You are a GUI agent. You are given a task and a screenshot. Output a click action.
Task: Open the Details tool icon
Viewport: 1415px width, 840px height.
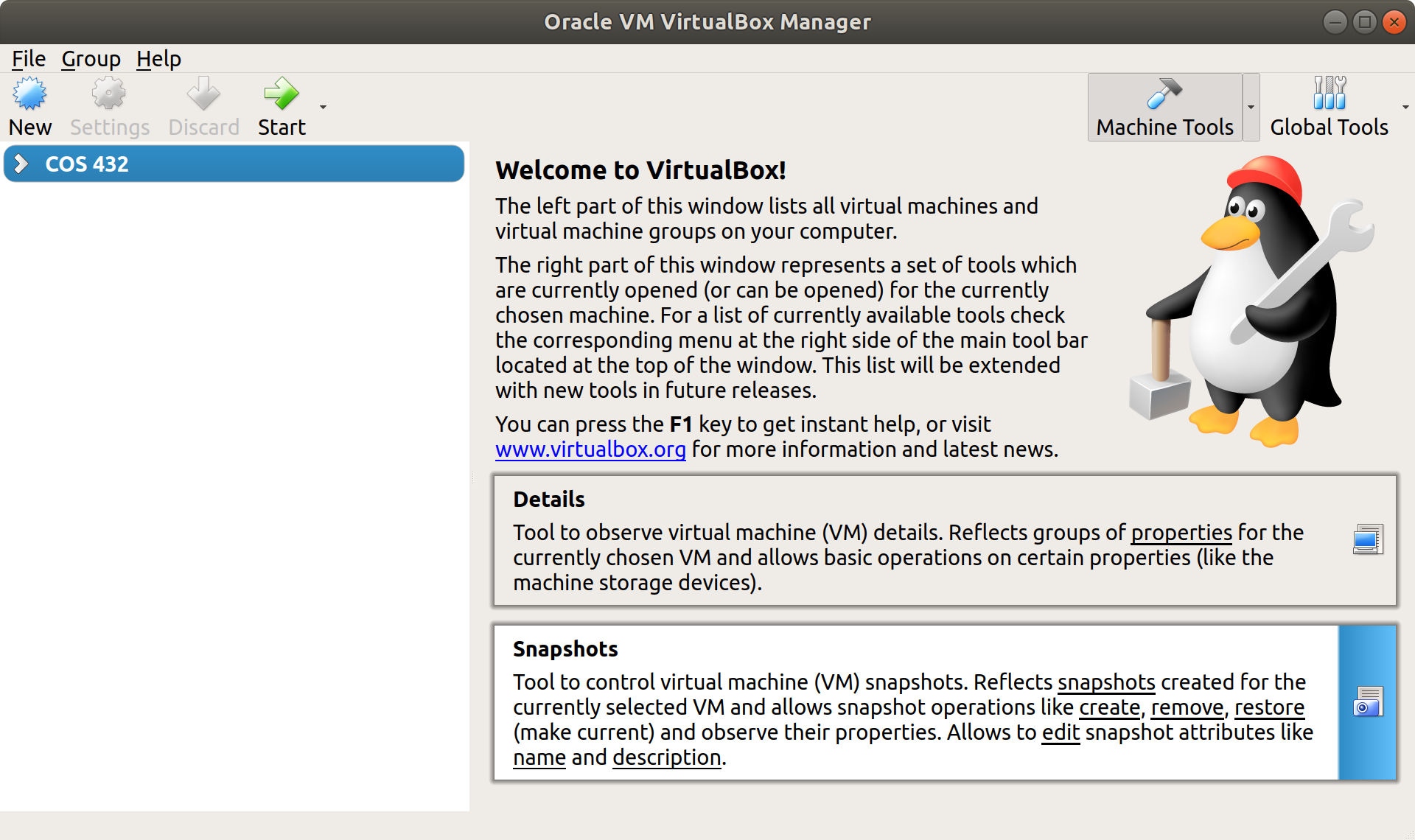pos(1368,539)
